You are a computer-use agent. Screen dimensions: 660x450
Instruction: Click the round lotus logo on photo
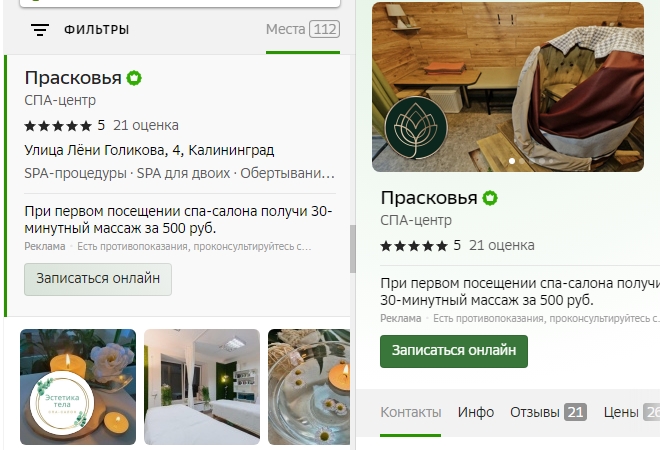click(x=416, y=128)
